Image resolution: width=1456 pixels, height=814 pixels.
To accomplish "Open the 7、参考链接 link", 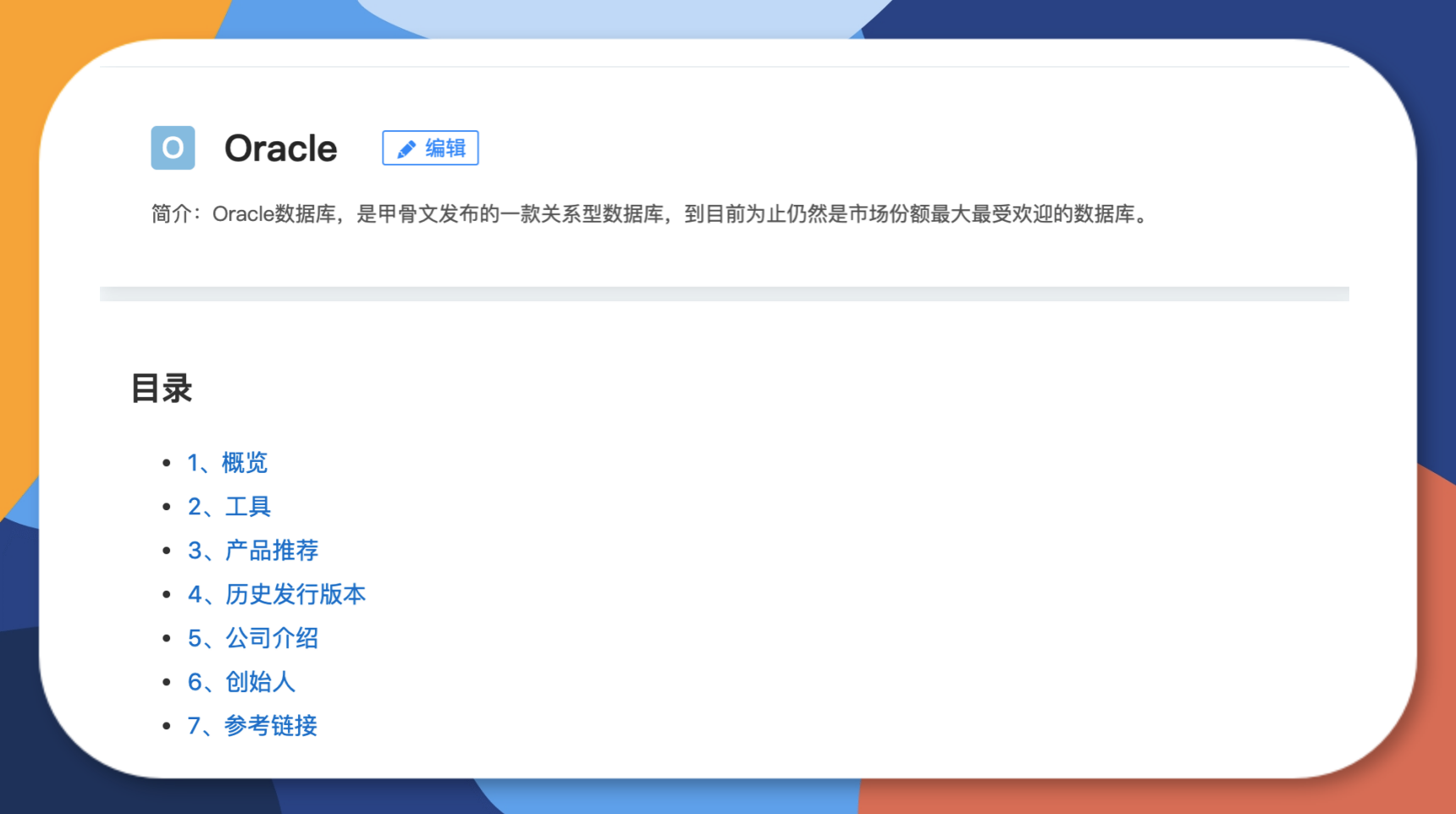I will click(x=252, y=726).
